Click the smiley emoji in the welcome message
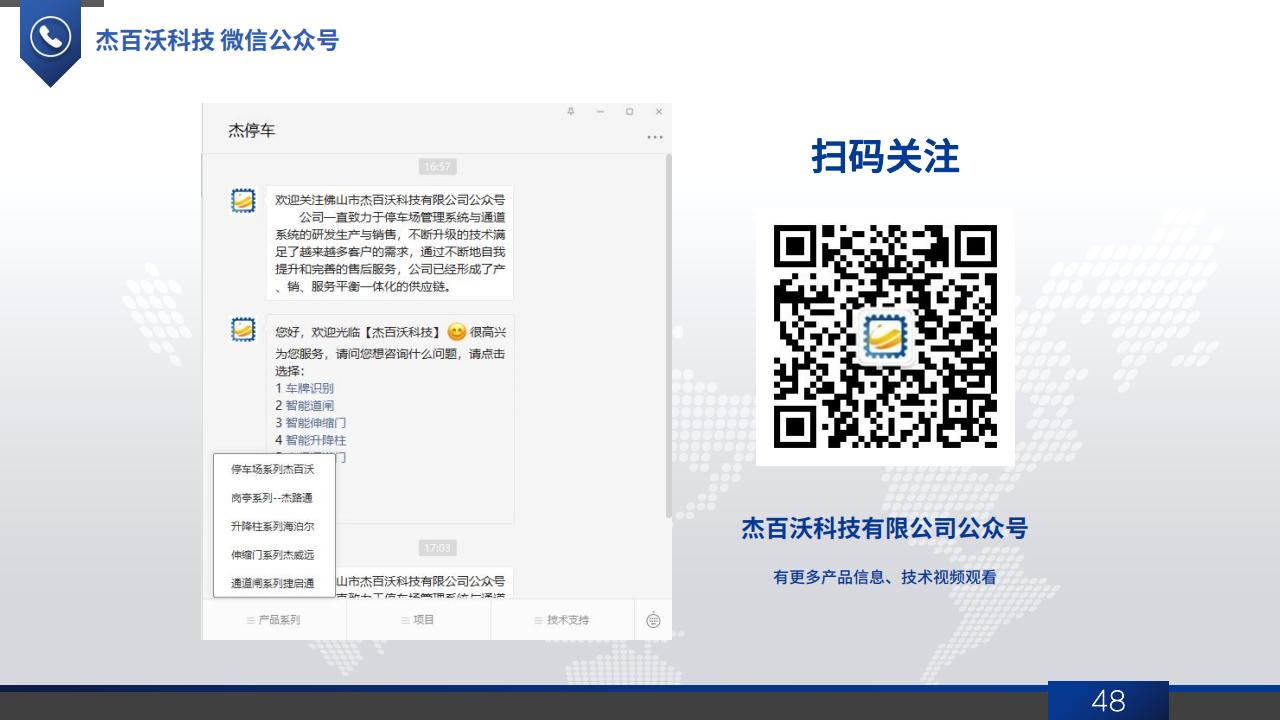Screen dimensions: 1280x720 click(x=457, y=332)
